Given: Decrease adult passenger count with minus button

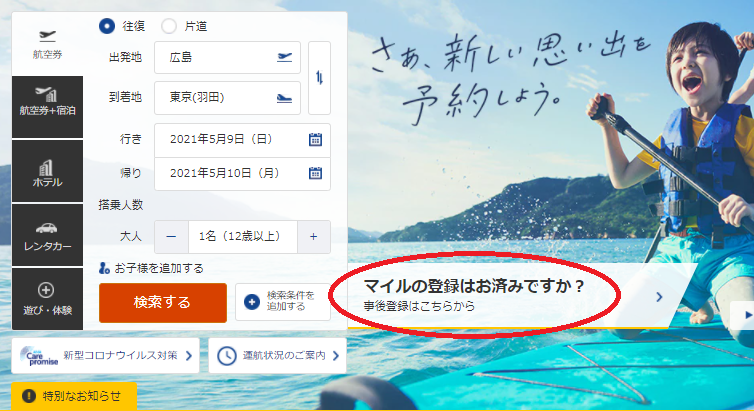Looking at the screenshot, I should 171,237.
